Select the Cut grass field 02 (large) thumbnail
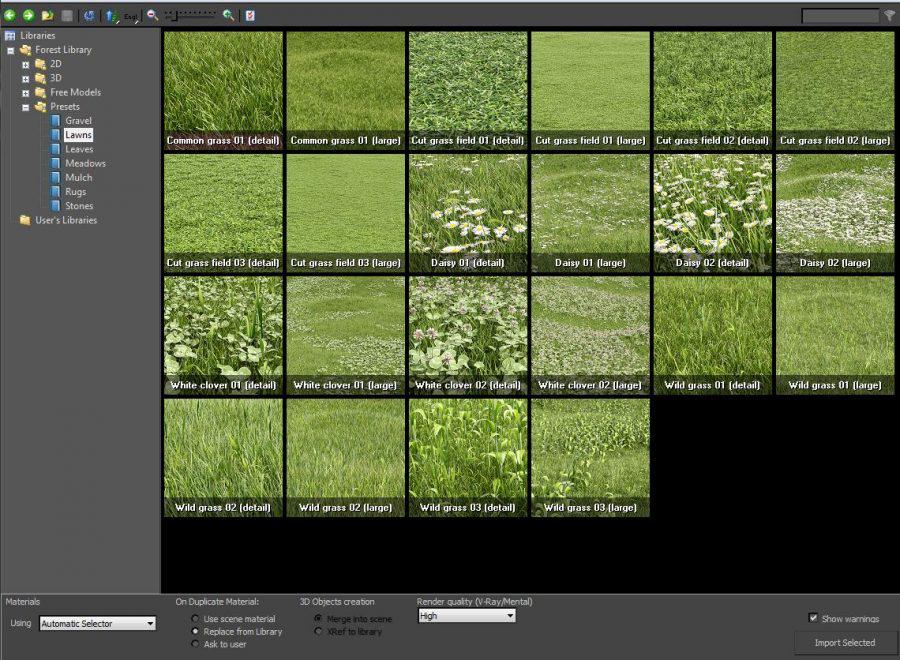This screenshot has width=900, height=660. [x=835, y=91]
